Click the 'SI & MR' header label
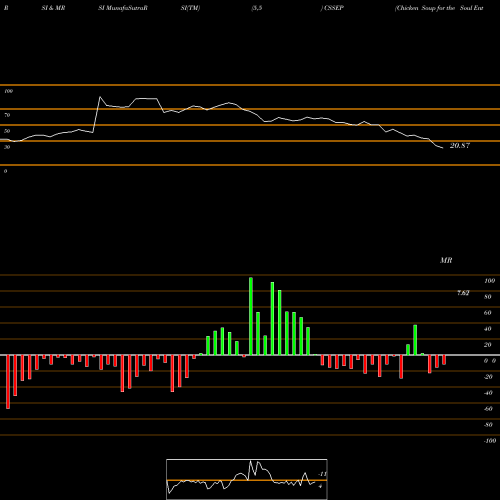 tap(53, 8)
